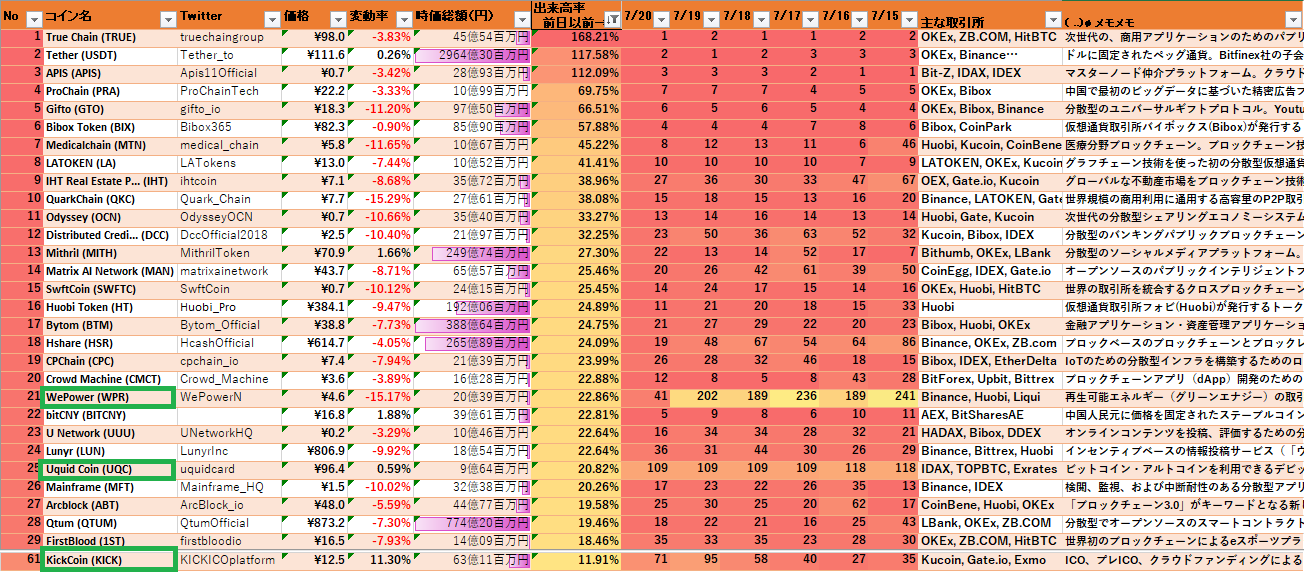Select Qtum's 774億 market cap cell
The image size is (1304, 577).
[472, 523]
